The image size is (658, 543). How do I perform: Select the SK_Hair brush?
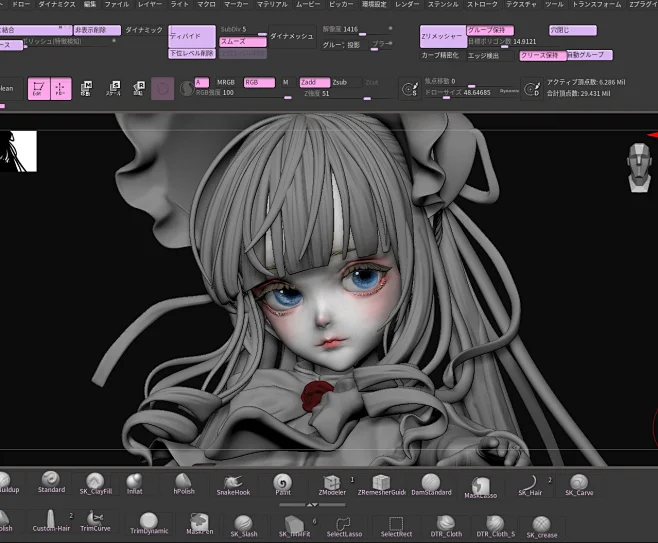pyautogui.click(x=530, y=484)
